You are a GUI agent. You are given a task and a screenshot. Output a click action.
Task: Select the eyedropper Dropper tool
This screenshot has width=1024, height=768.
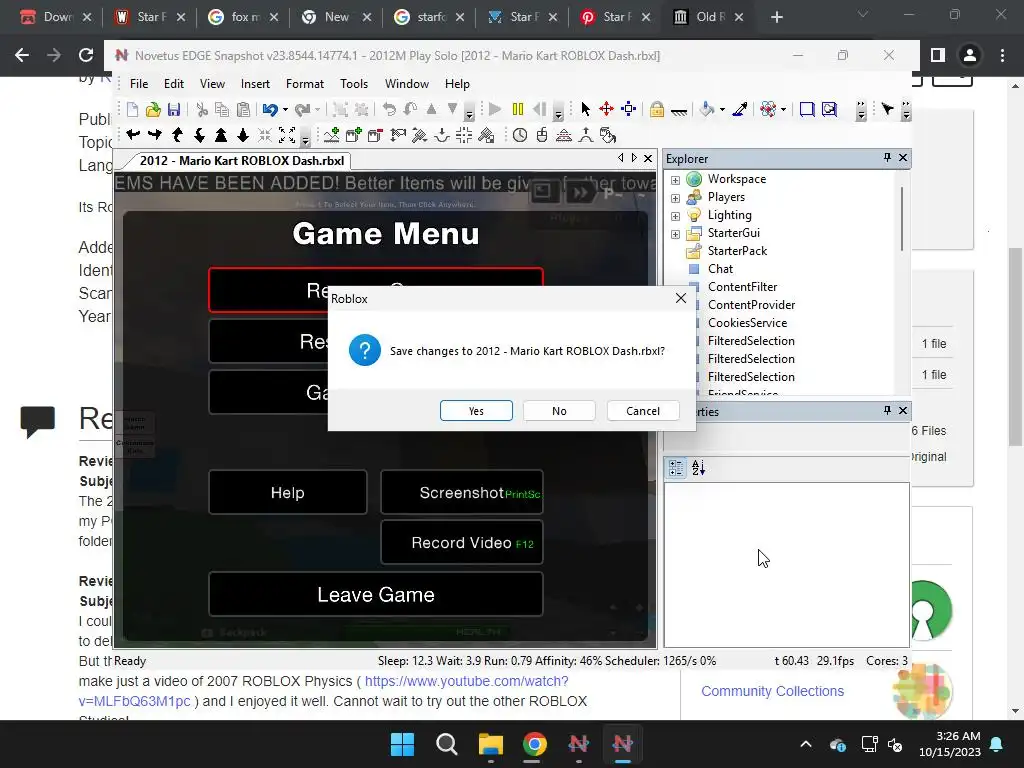(x=740, y=110)
